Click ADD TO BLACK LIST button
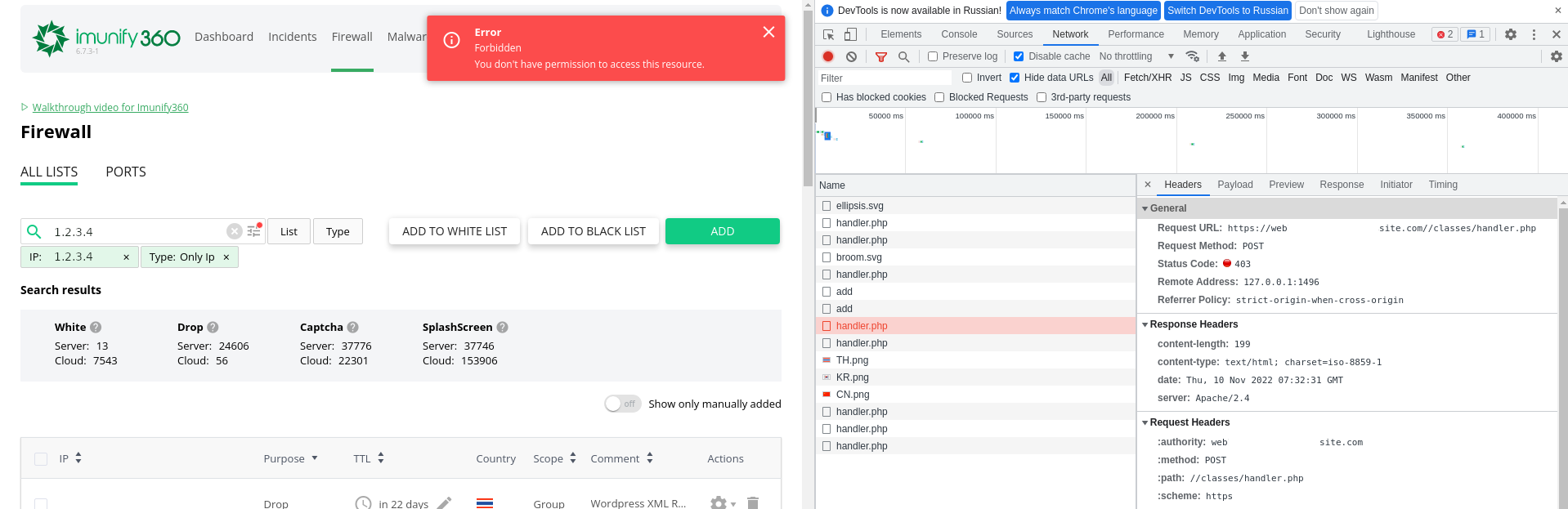The image size is (1568, 509). 594,231
